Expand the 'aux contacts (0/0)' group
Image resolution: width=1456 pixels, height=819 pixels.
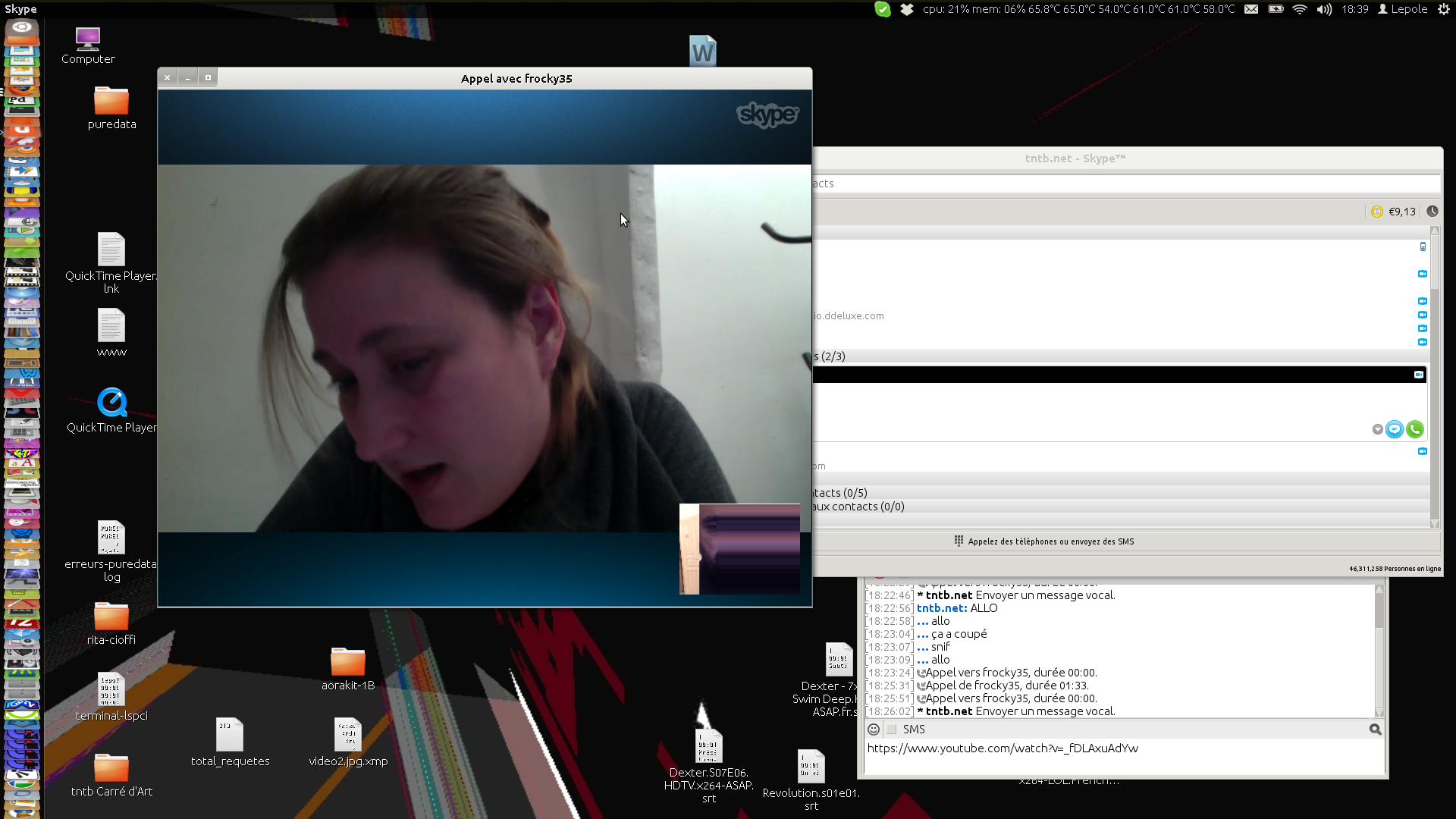(857, 507)
